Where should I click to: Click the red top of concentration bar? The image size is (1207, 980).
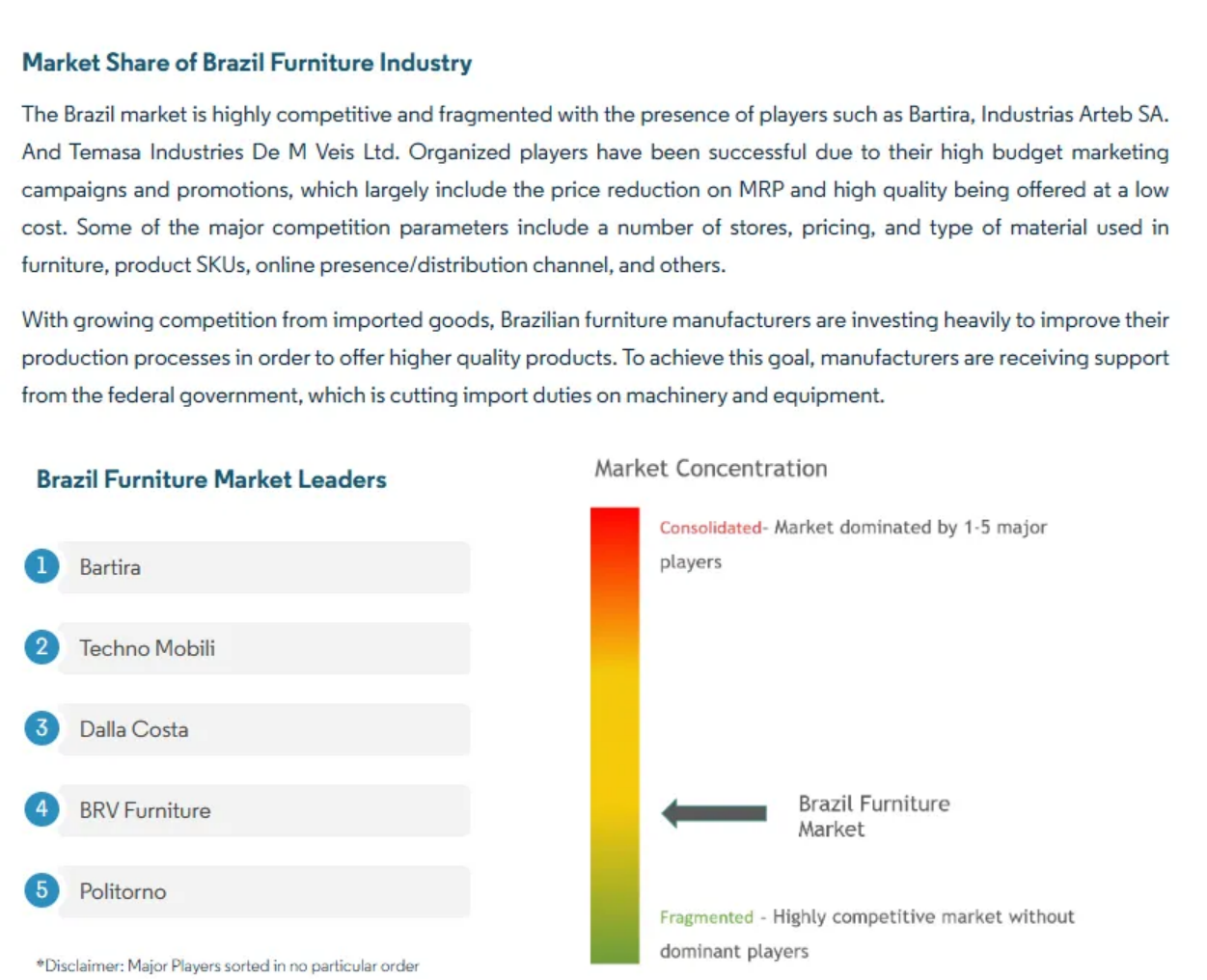[615, 531]
